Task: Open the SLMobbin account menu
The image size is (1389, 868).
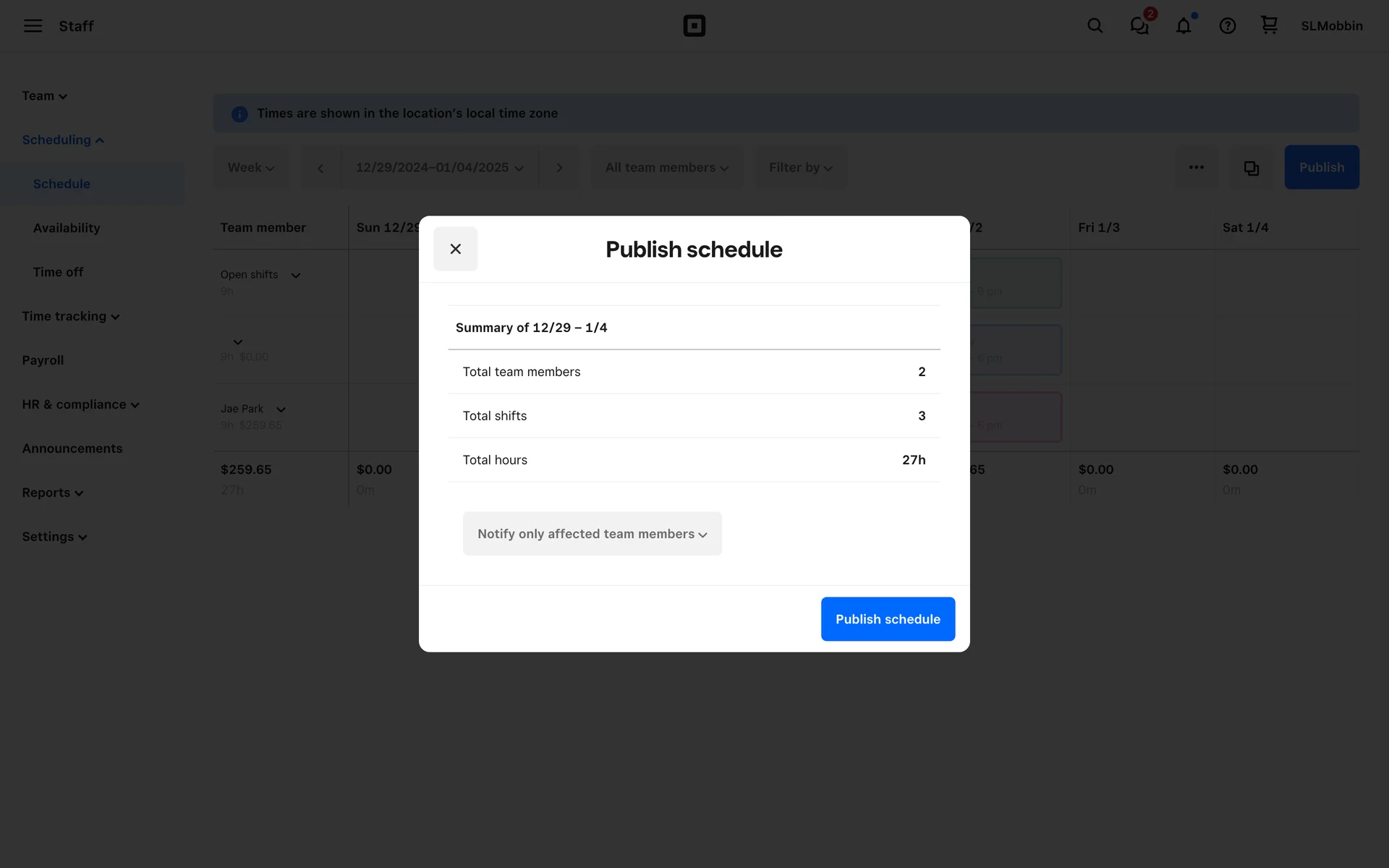Action: (x=1331, y=26)
